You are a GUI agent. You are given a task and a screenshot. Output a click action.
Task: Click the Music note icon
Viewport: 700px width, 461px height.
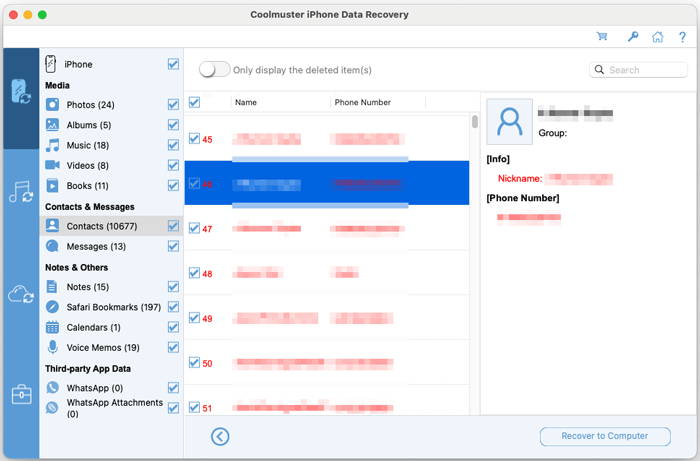click(52, 145)
